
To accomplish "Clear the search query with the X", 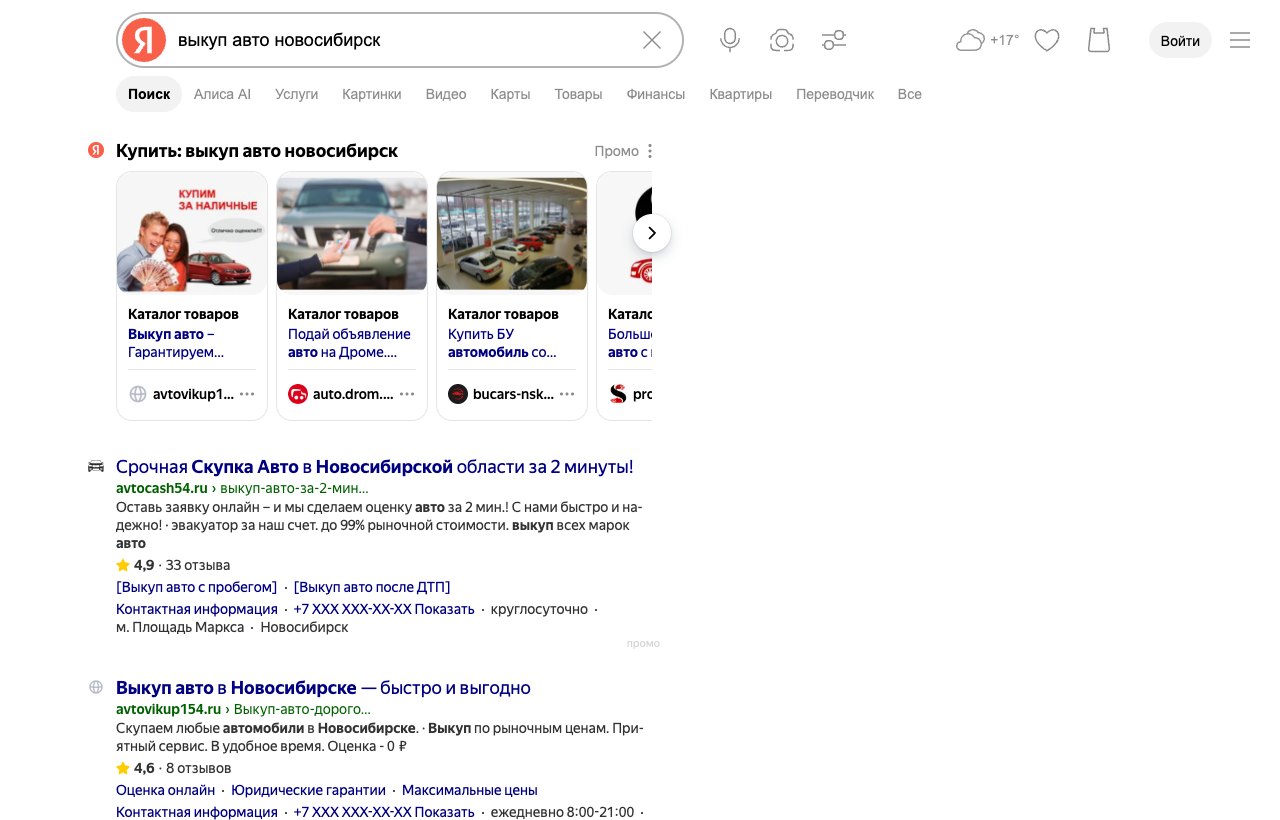I will pyautogui.click(x=652, y=40).
